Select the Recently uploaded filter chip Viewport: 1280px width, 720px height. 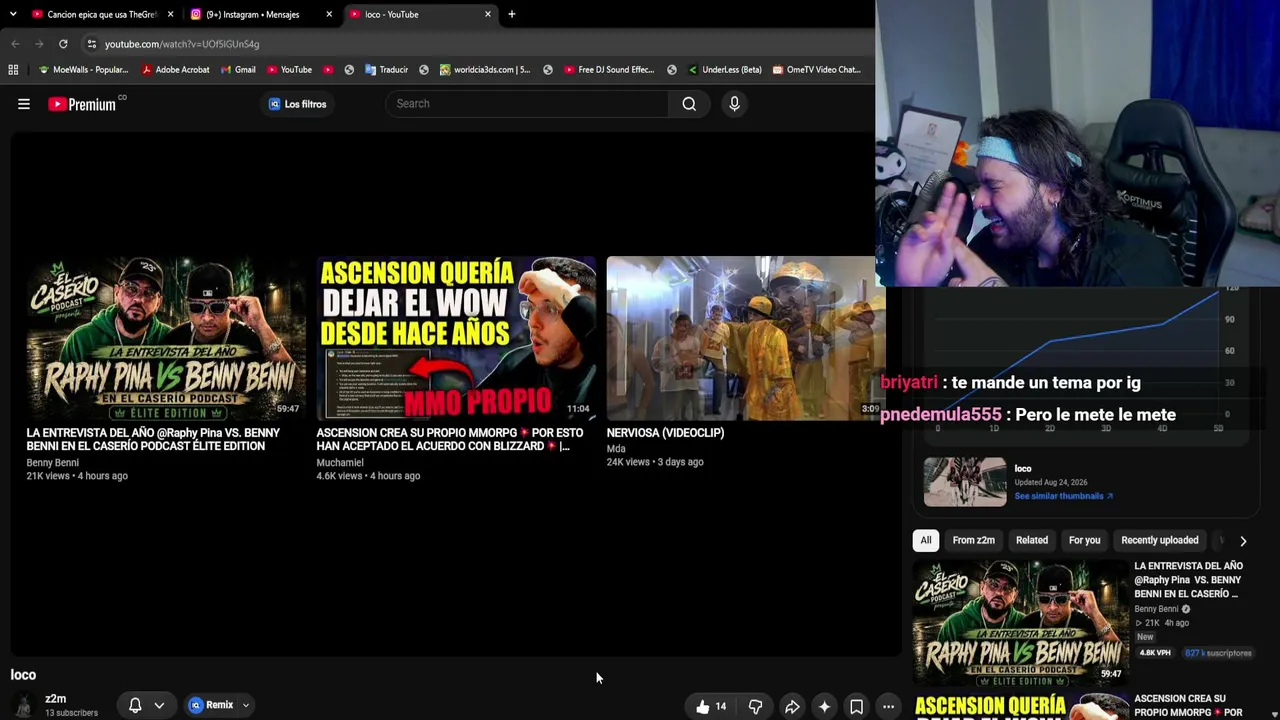(1160, 541)
